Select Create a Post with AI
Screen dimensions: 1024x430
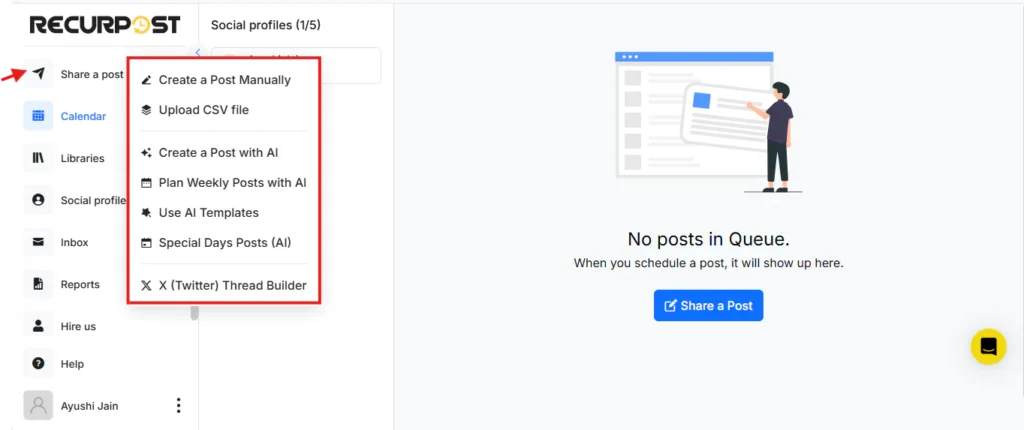[218, 153]
